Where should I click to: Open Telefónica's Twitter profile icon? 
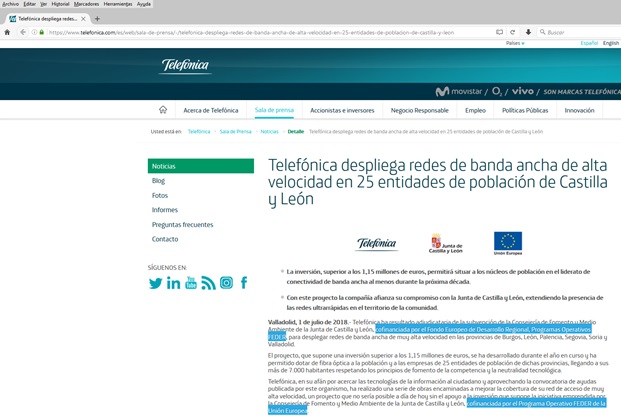click(155, 283)
